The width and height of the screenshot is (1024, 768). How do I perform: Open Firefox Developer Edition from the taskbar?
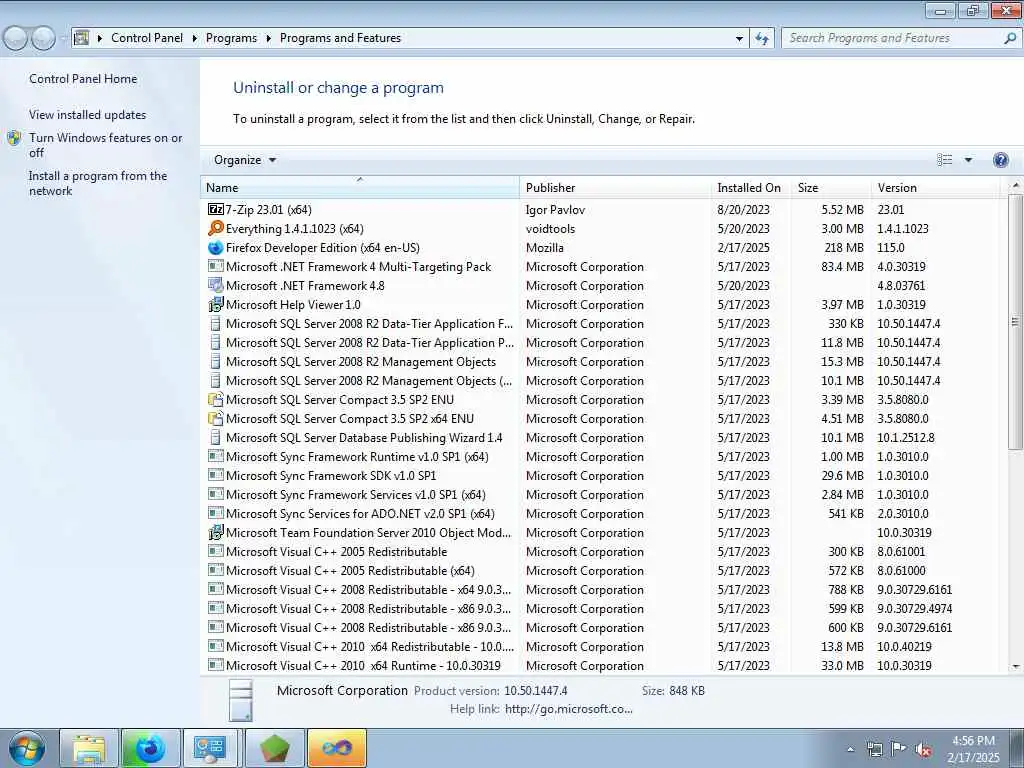[151, 748]
